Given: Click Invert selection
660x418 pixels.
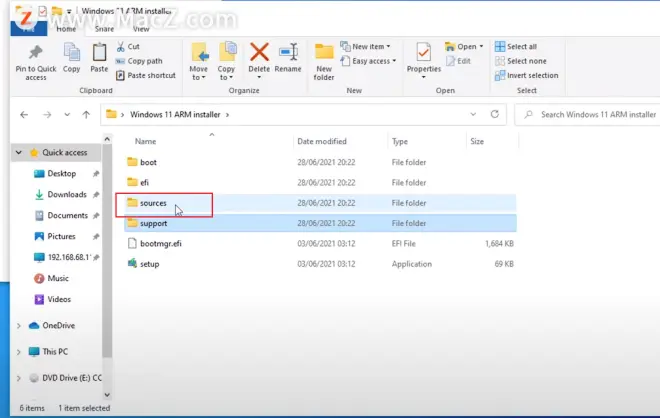Looking at the screenshot, I should (x=527, y=75).
